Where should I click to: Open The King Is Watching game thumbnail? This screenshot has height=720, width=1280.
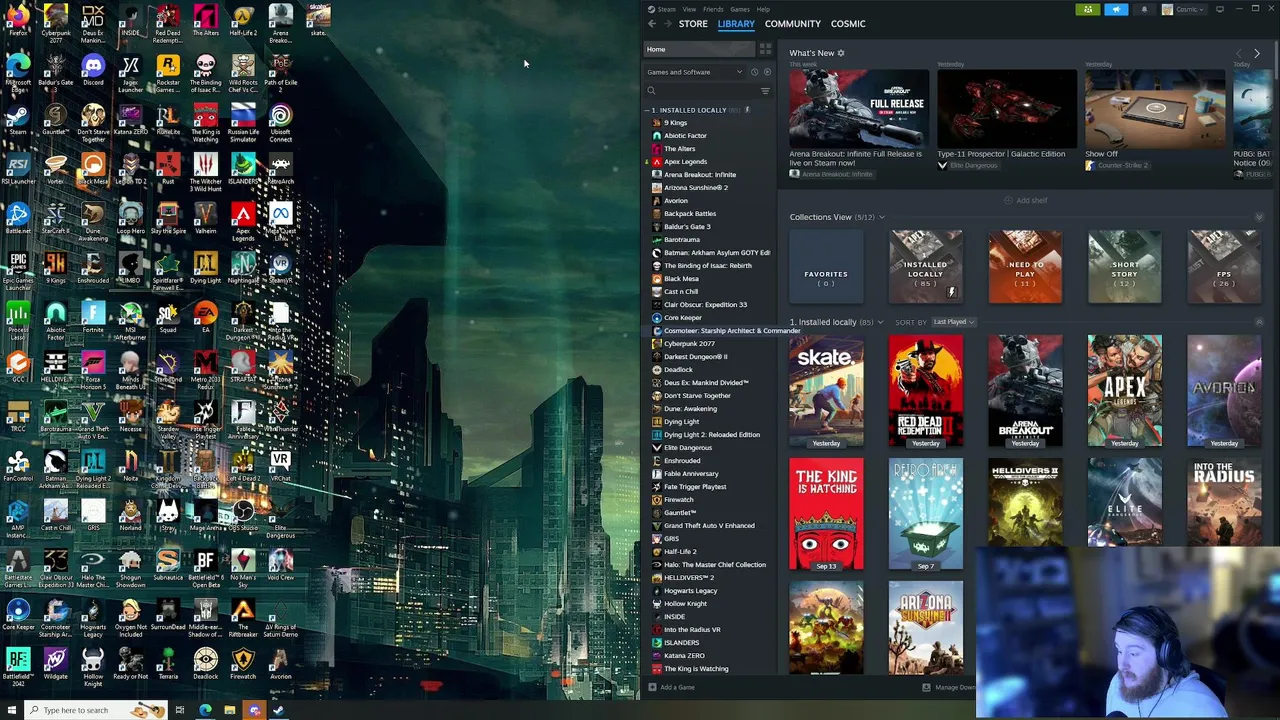826,514
